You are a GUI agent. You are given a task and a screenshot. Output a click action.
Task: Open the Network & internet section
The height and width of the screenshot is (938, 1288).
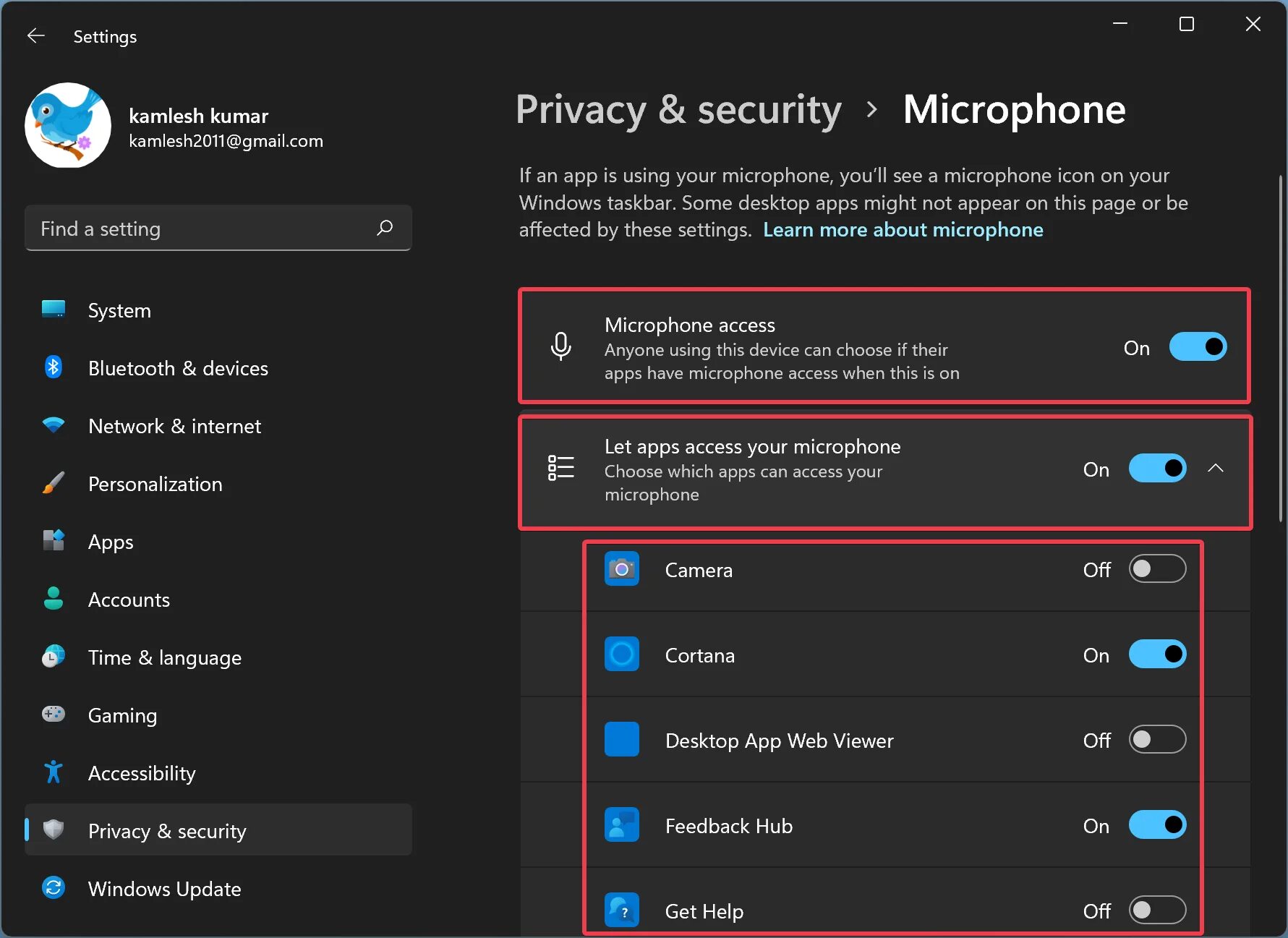(x=174, y=426)
